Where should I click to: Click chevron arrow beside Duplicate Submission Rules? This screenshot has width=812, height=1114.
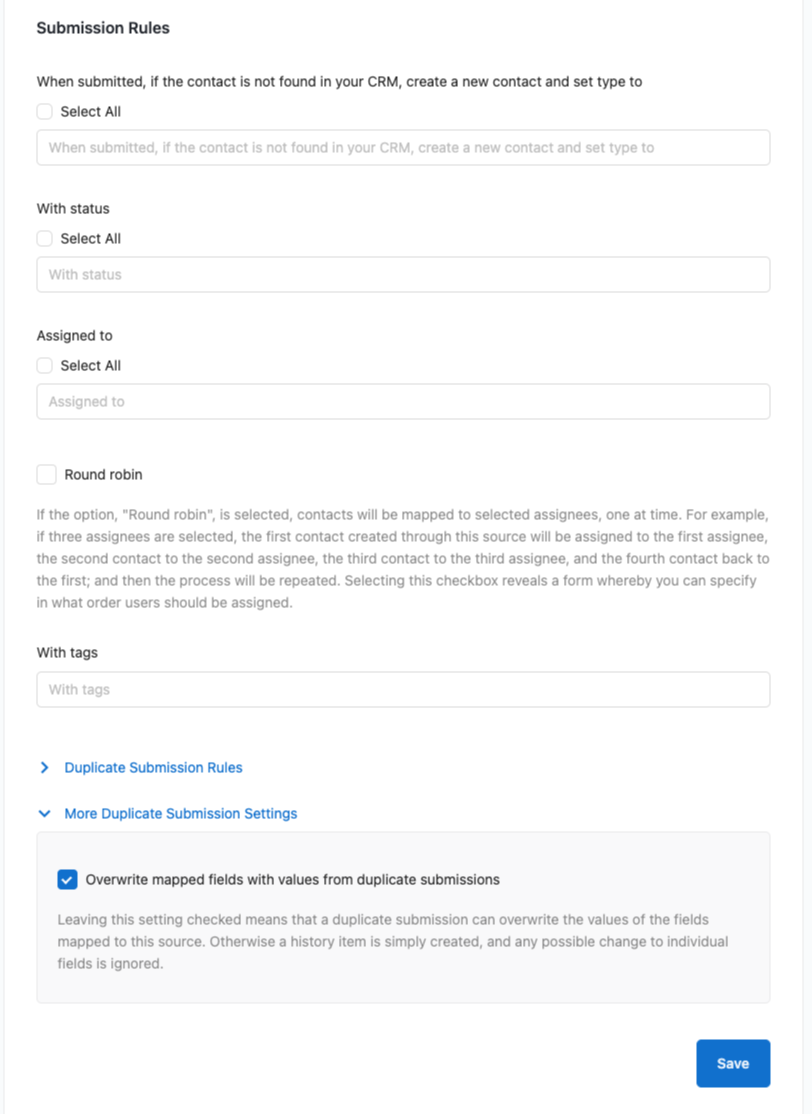(45, 767)
